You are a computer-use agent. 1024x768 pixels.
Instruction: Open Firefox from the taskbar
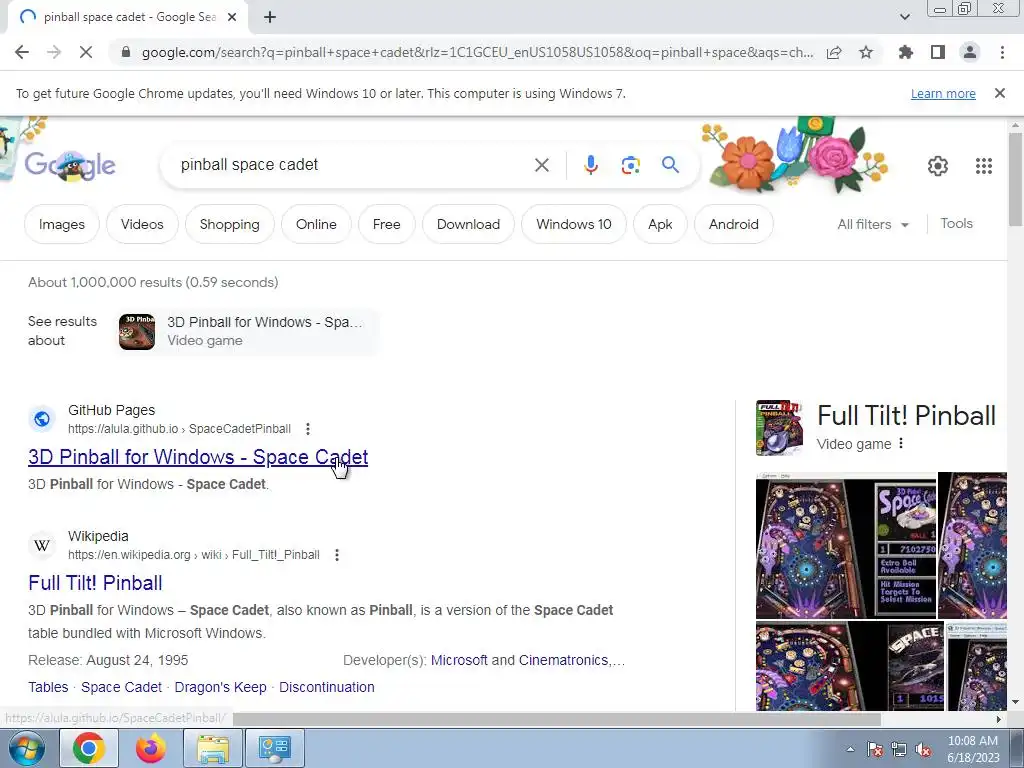[151, 748]
